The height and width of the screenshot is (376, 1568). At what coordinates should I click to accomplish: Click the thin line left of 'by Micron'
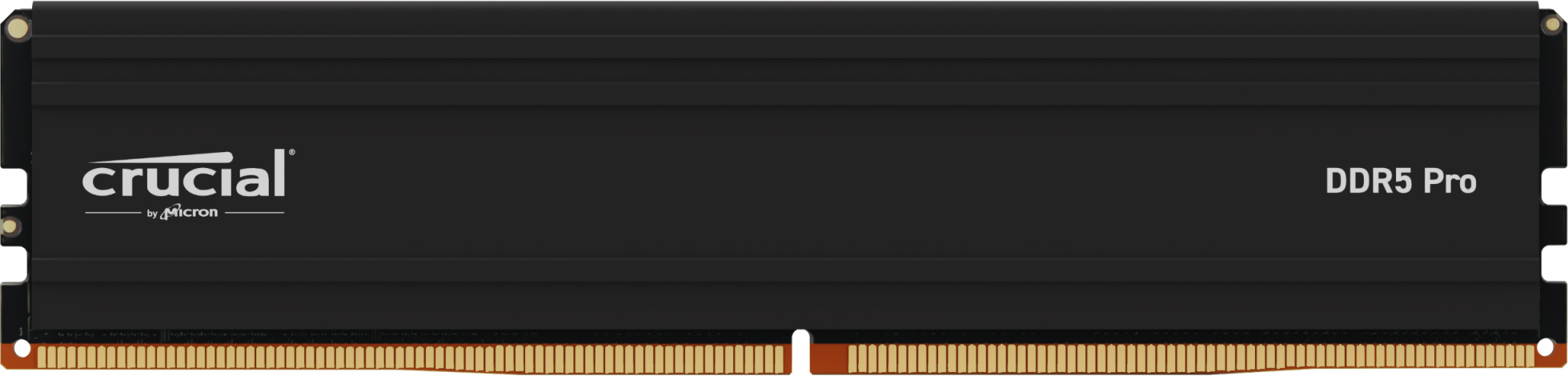point(113,213)
